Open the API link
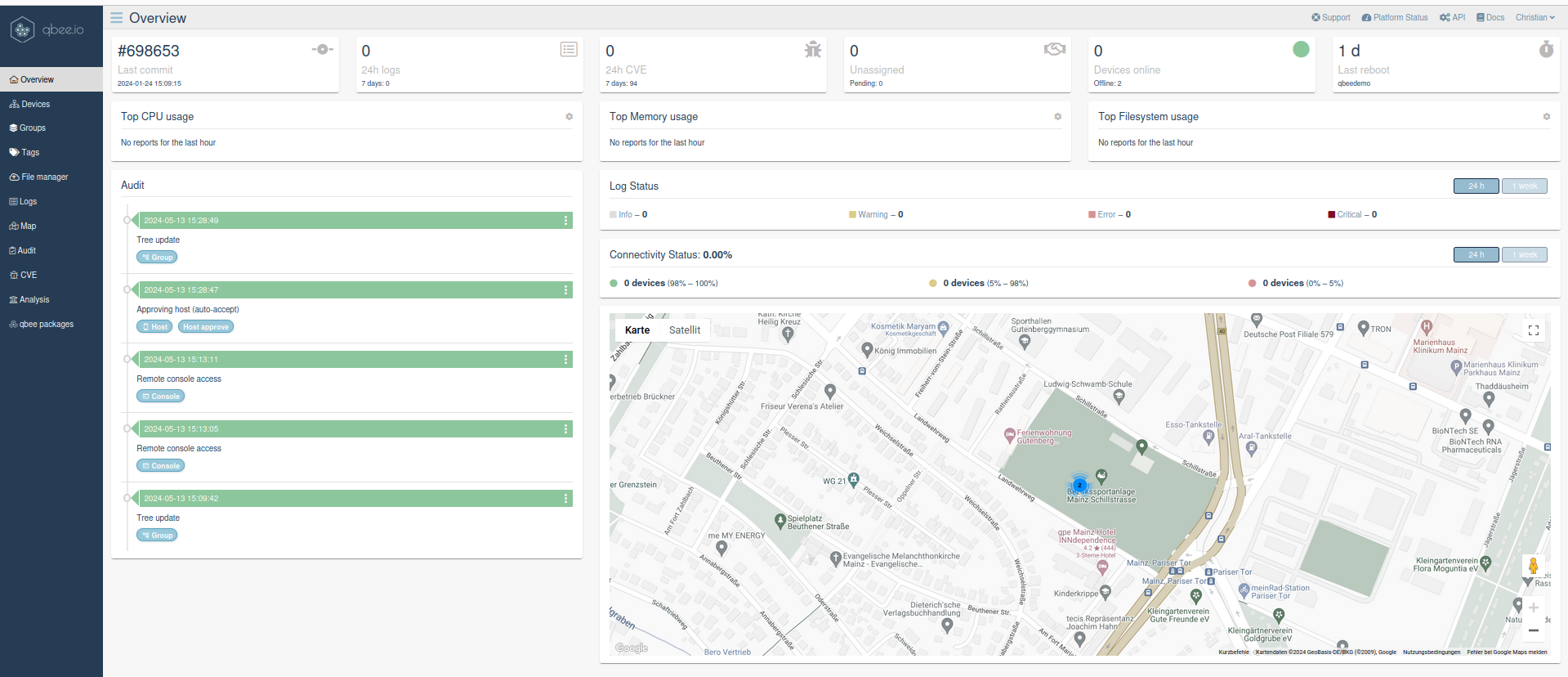This screenshot has height=677, width=1568. coord(1453,17)
